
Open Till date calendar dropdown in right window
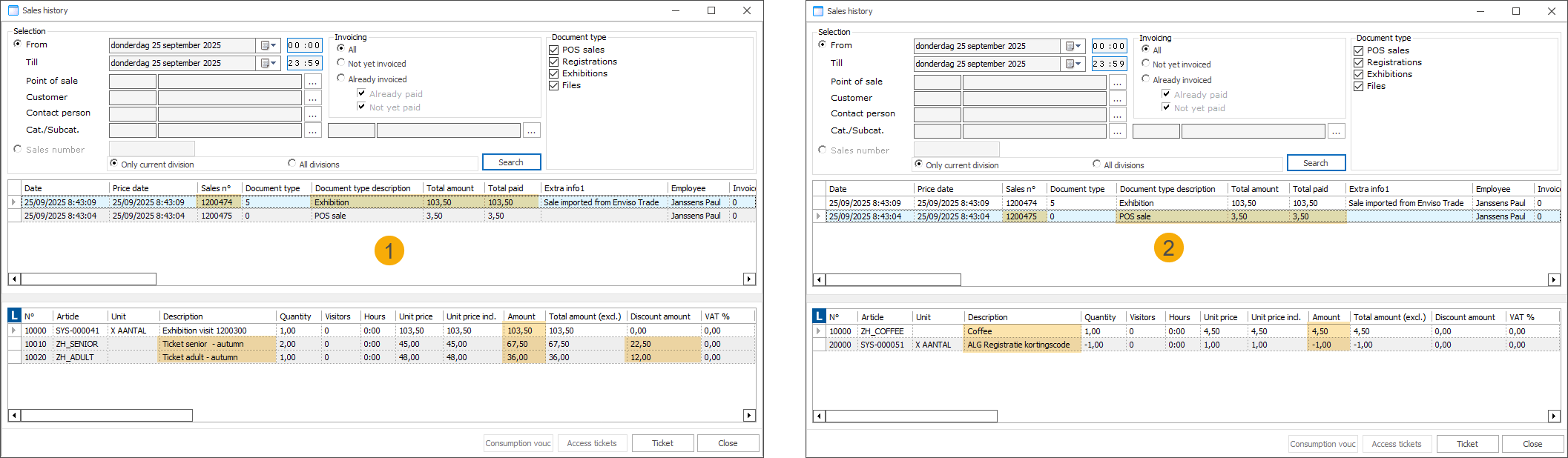tap(1073, 64)
